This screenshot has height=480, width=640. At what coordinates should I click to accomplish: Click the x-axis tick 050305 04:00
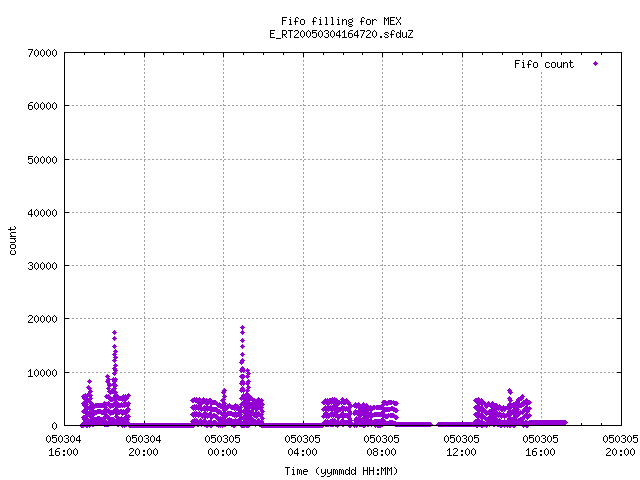tap(302, 446)
